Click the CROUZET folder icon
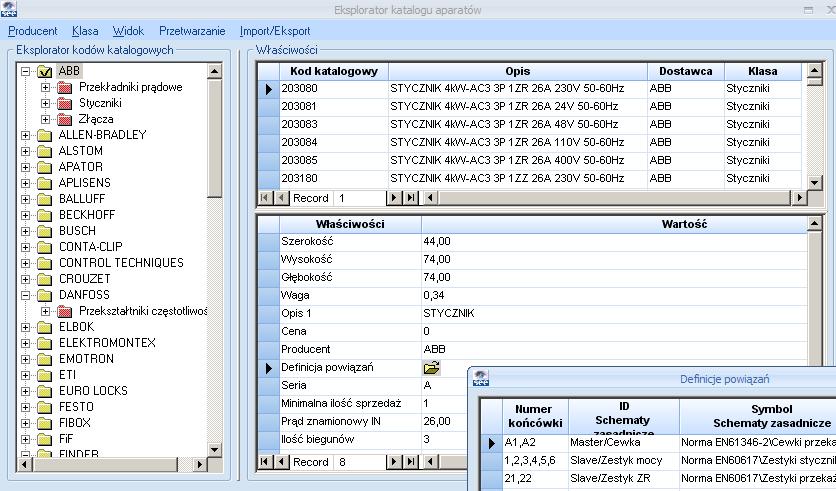 [x=45, y=279]
